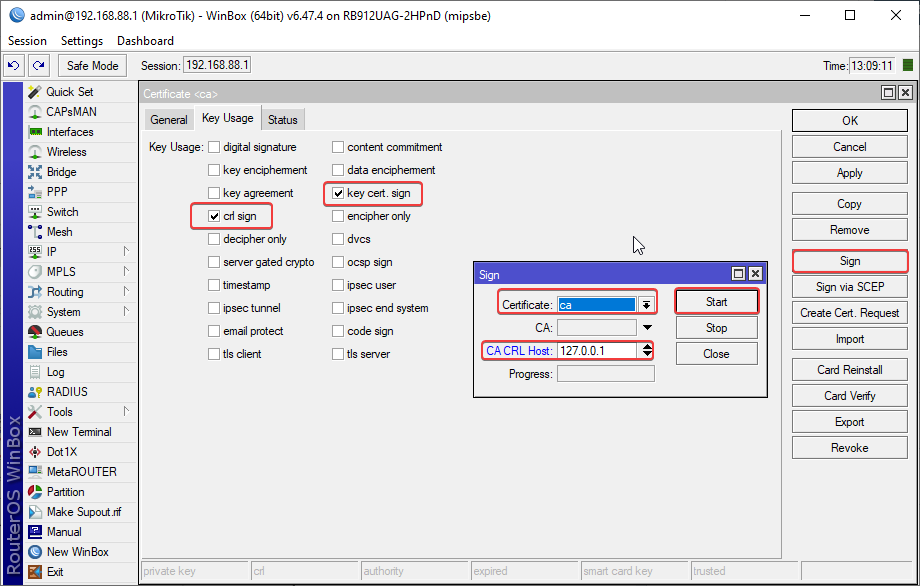Open Interfaces sidebar icon
This screenshot has width=920, height=586.
pyautogui.click(x=35, y=131)
